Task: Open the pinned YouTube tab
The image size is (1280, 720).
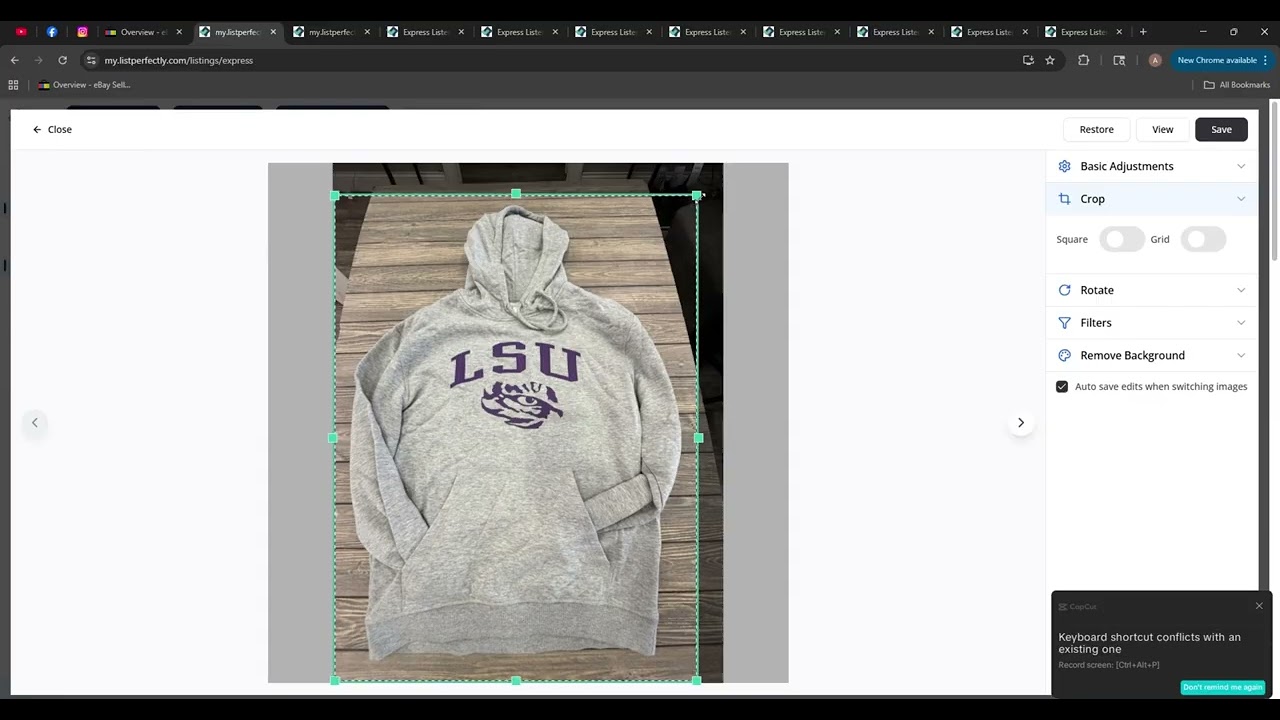Action: (x=21, y=32)
